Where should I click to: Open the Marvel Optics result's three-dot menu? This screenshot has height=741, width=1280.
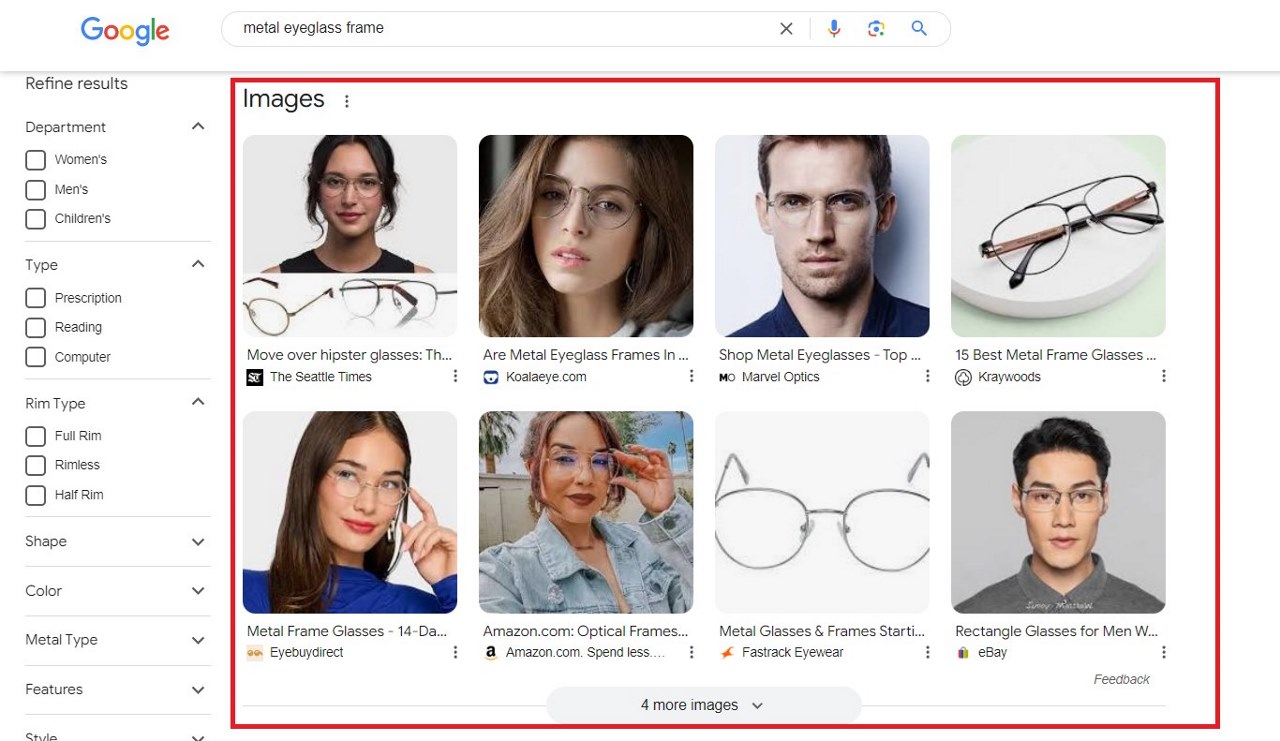point(927,376)
